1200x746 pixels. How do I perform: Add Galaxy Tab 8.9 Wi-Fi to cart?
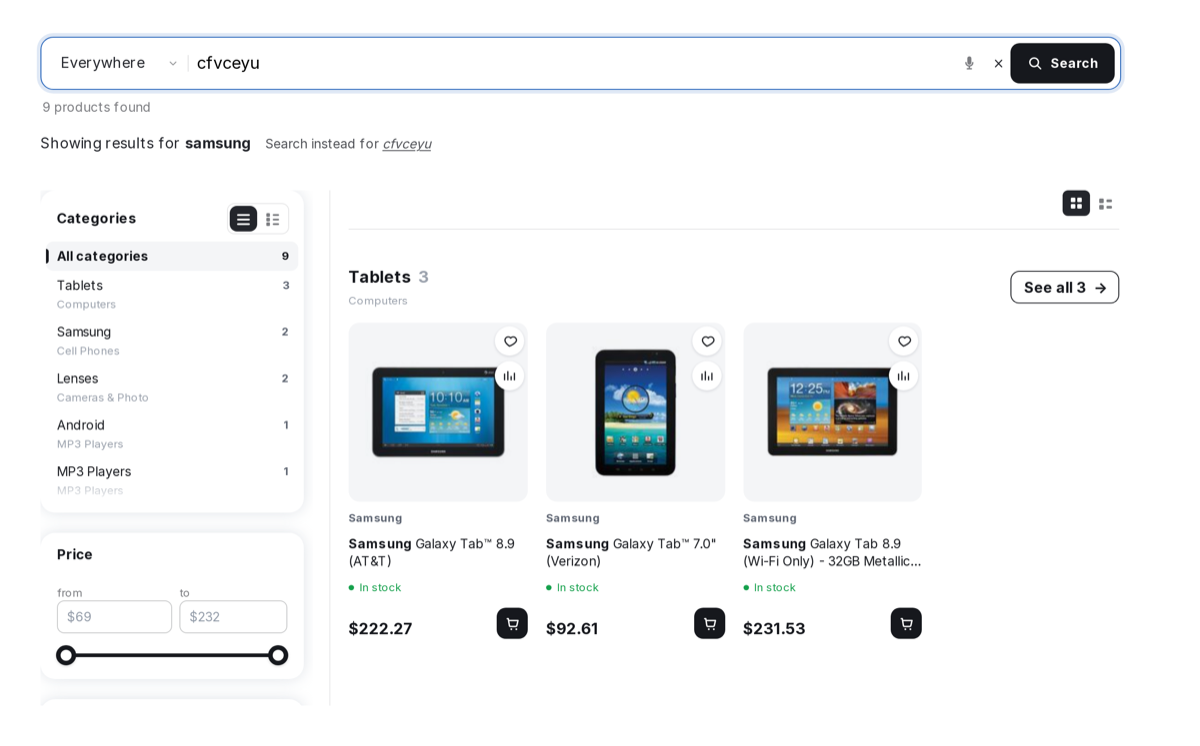pyautogui.click(x=906, y=624)
